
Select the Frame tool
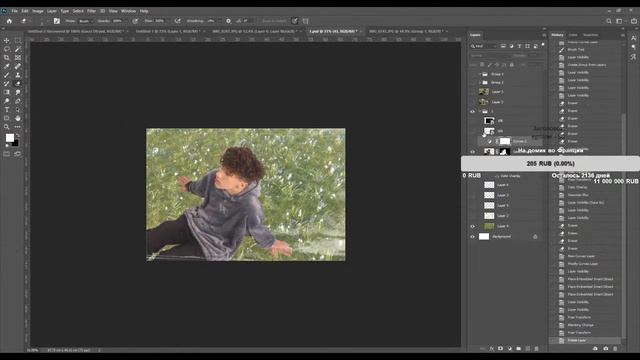click(x=18, y=58)
